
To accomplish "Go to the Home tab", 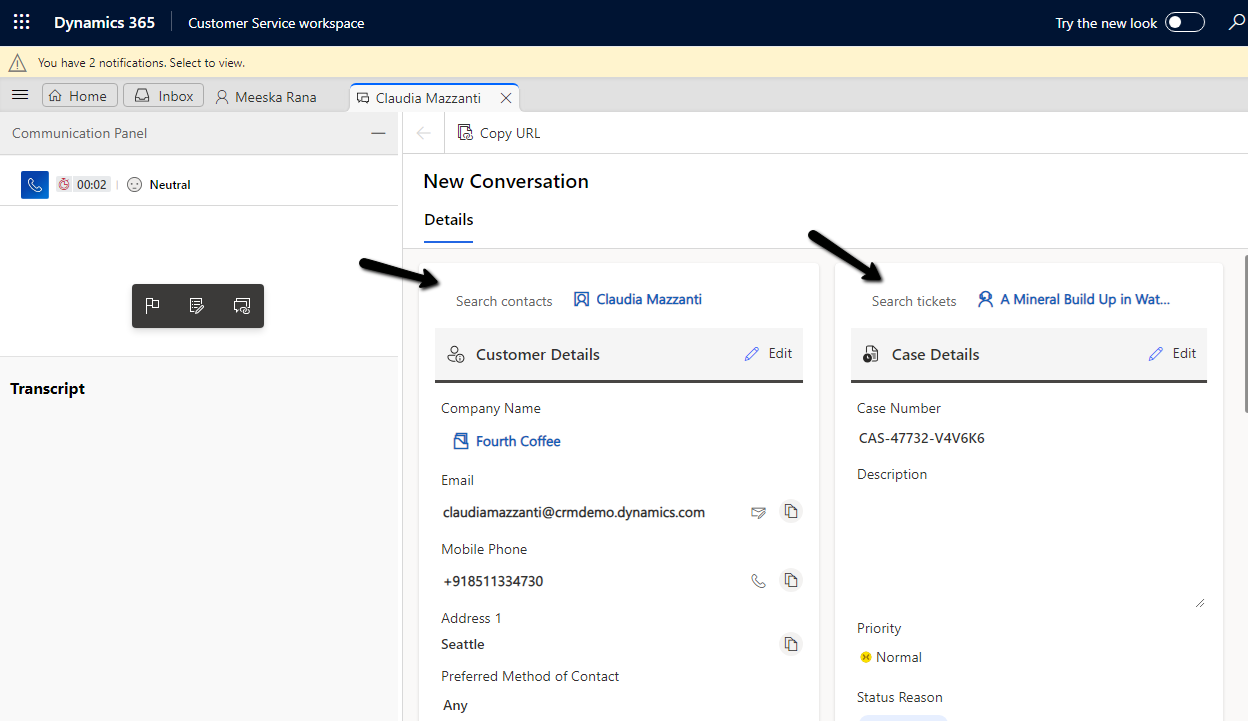I will 79,96.
